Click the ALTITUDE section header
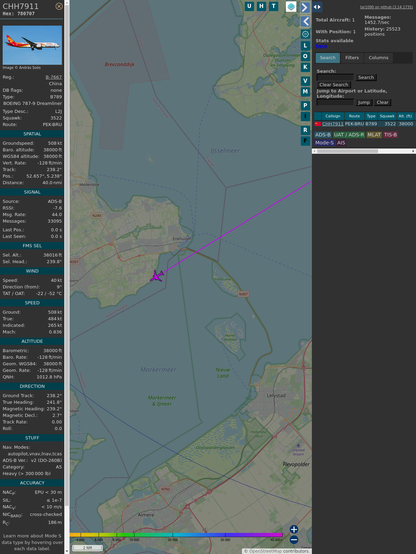Viewport: 416px width, 554px height. [x=32, y=341]
